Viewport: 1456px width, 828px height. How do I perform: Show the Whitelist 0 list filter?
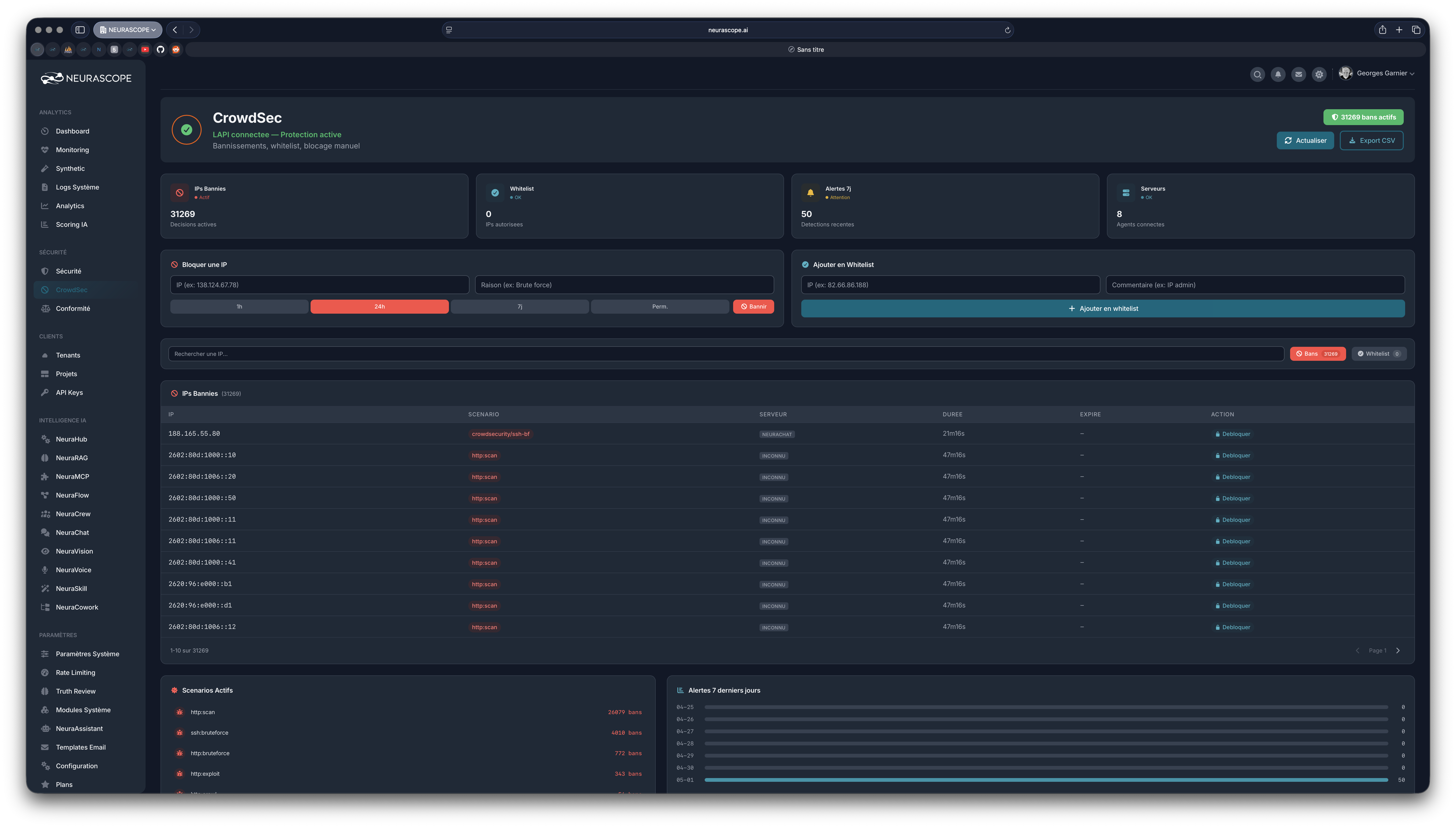[1379, 354]
